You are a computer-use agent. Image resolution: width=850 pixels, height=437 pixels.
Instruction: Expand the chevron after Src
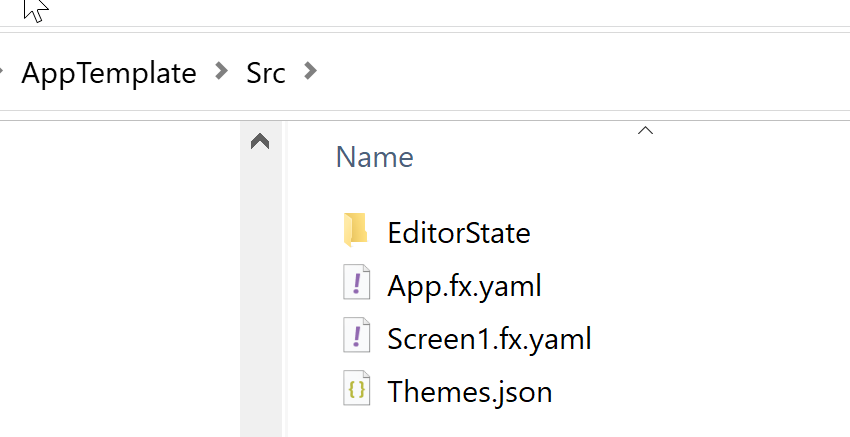point(310,71)
